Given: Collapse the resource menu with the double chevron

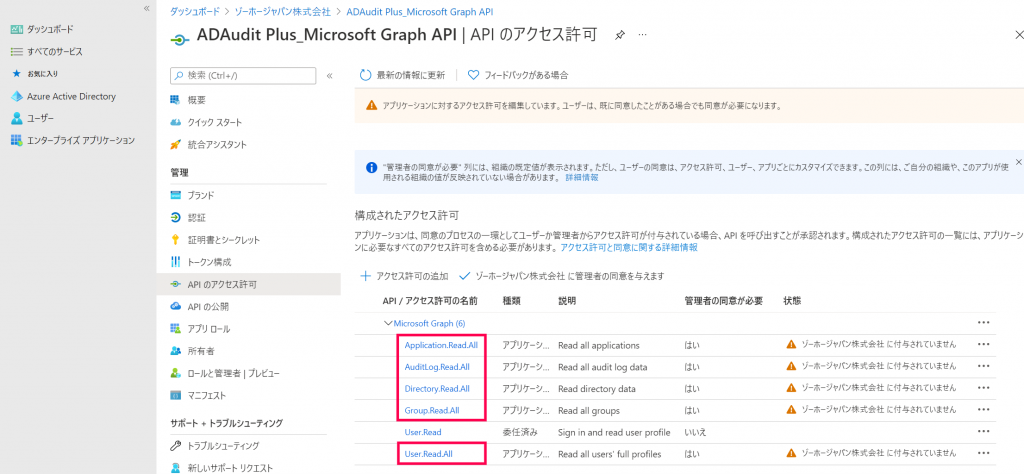Looking at the screenshot, I should [330, 75].
